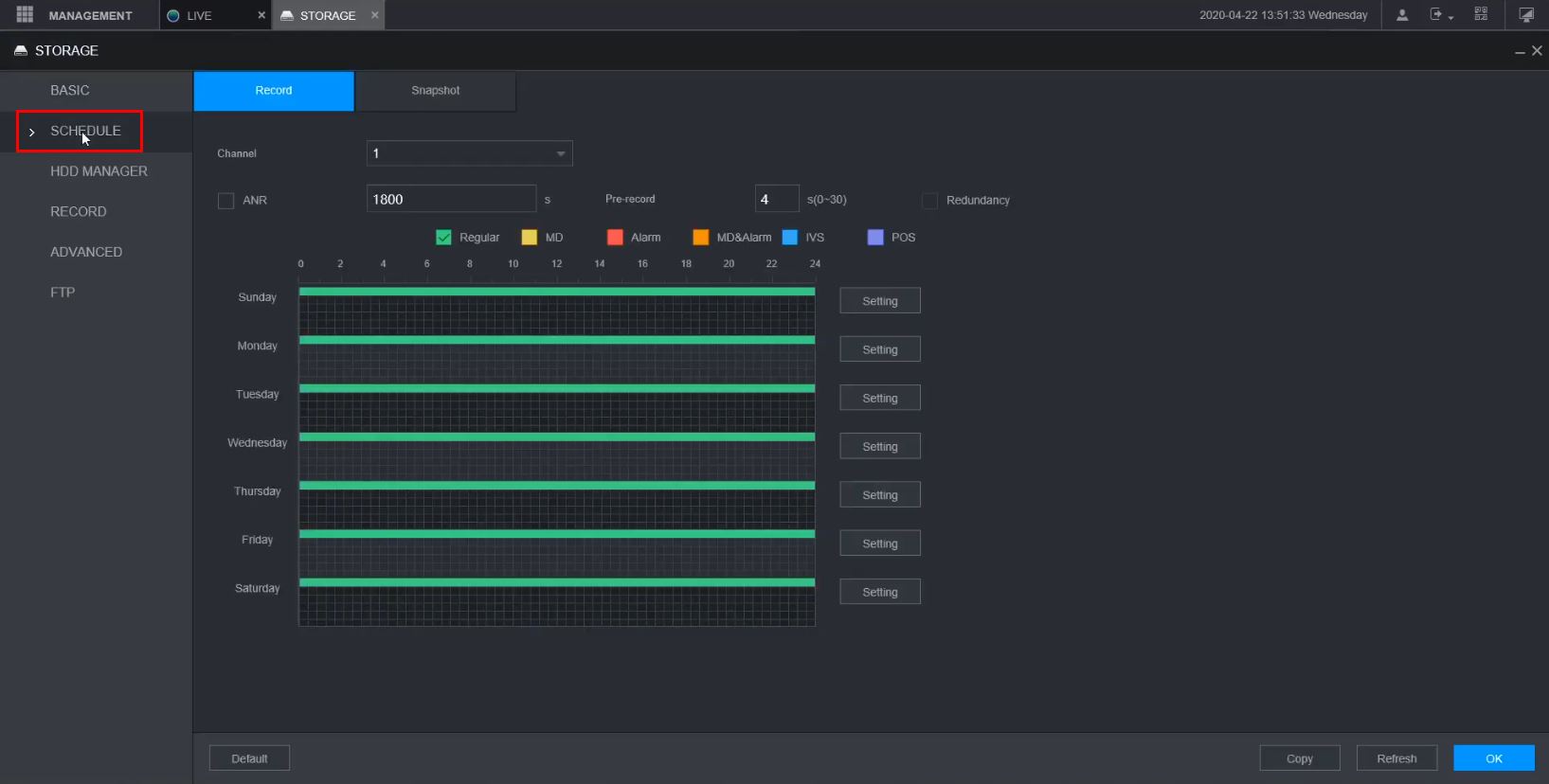Screen dimensions: 1549x784
Task: Select the orange MD&Alarm color swatch
Action: coord(701,238)
